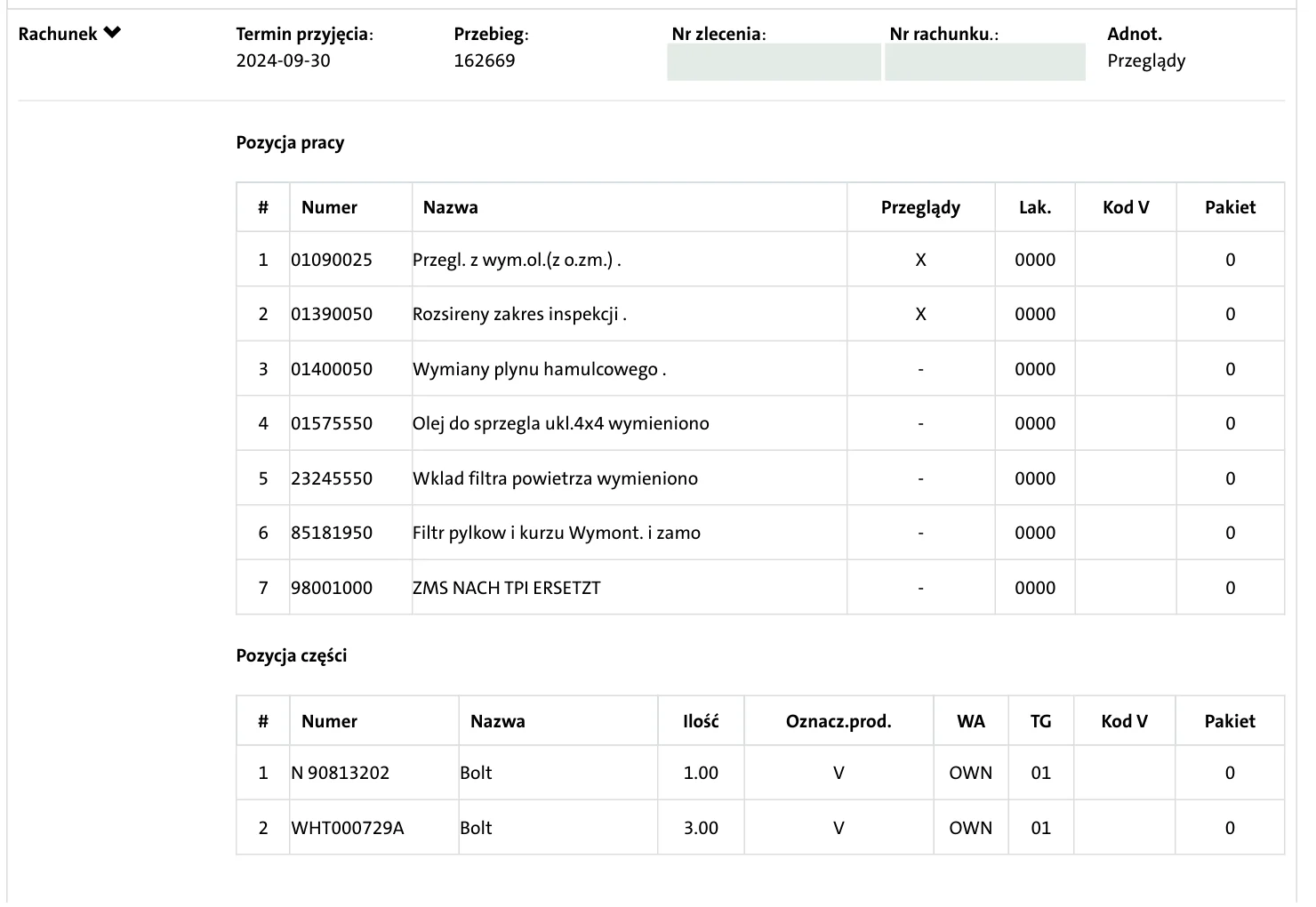Click the Przebieg label
Screen dimensions: 1316x907
point(491,35)
